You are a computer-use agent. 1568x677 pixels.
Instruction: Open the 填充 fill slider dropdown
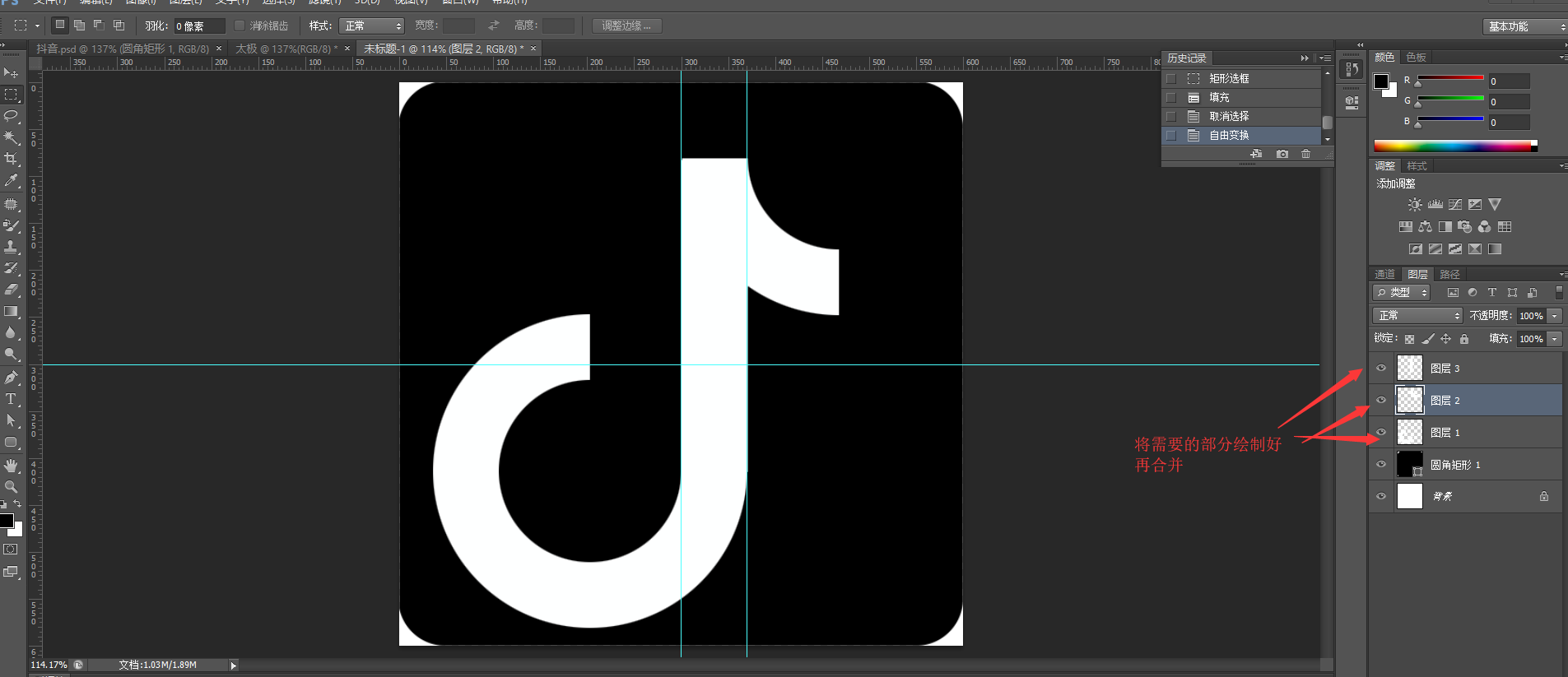pyautogui.click(x=1555, y=339)
